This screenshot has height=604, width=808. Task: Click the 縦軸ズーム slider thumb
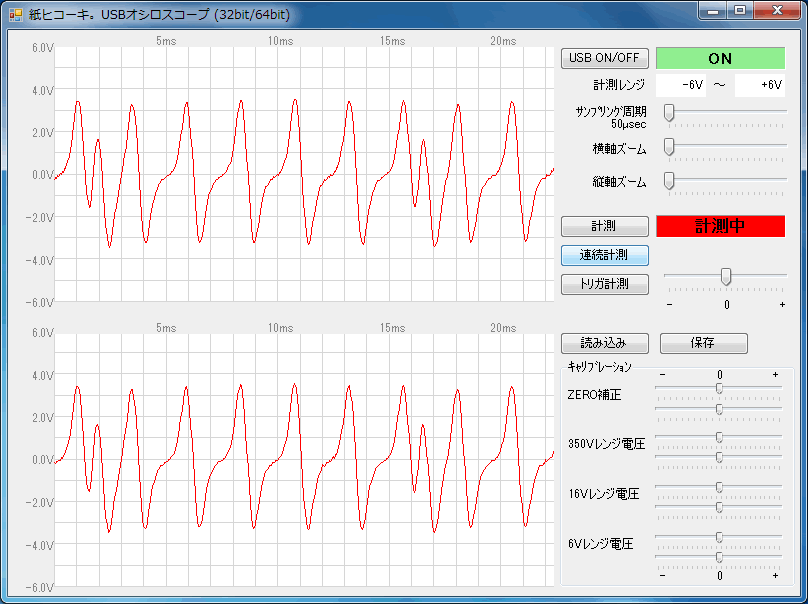(669, 181)
